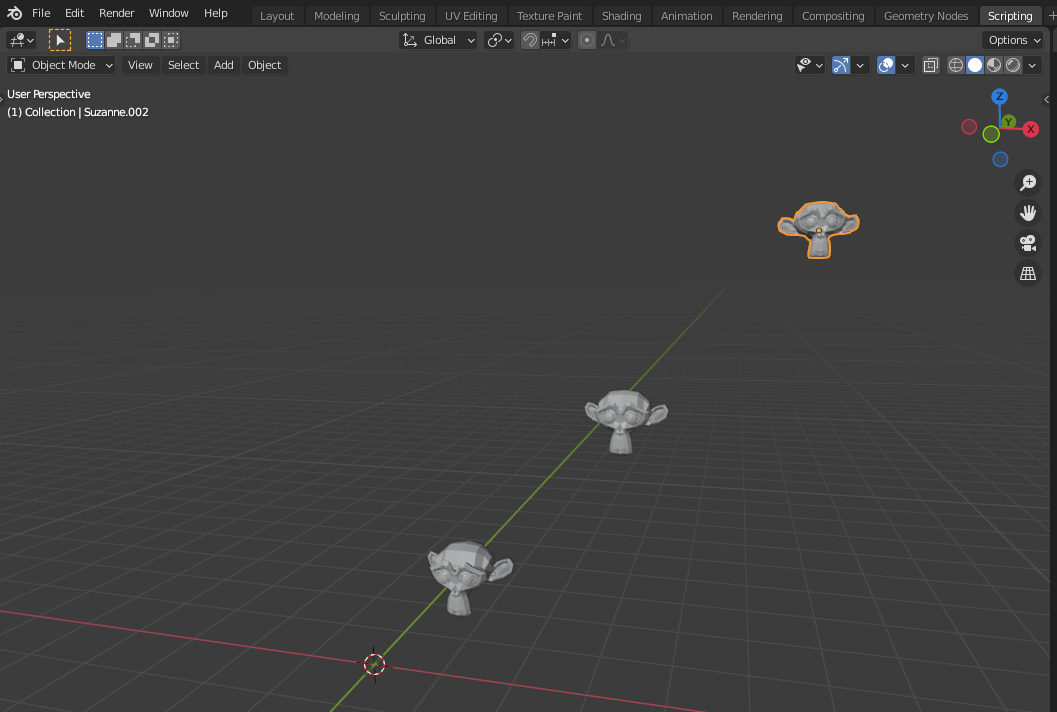Toggle X-Ray mode
Viewport: 1057px width, 712px height.
931,65
